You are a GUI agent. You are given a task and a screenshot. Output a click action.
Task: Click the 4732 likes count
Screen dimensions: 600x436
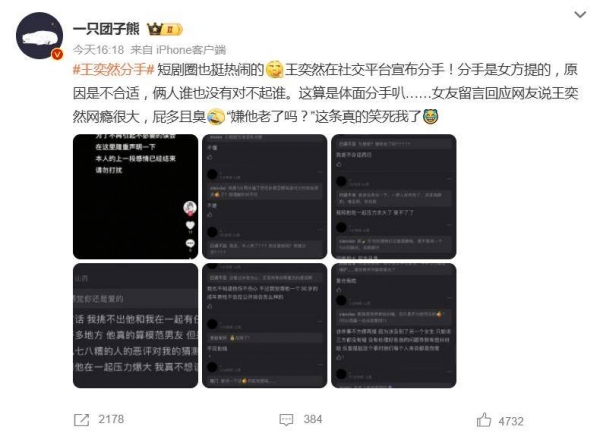coord(511,421)
